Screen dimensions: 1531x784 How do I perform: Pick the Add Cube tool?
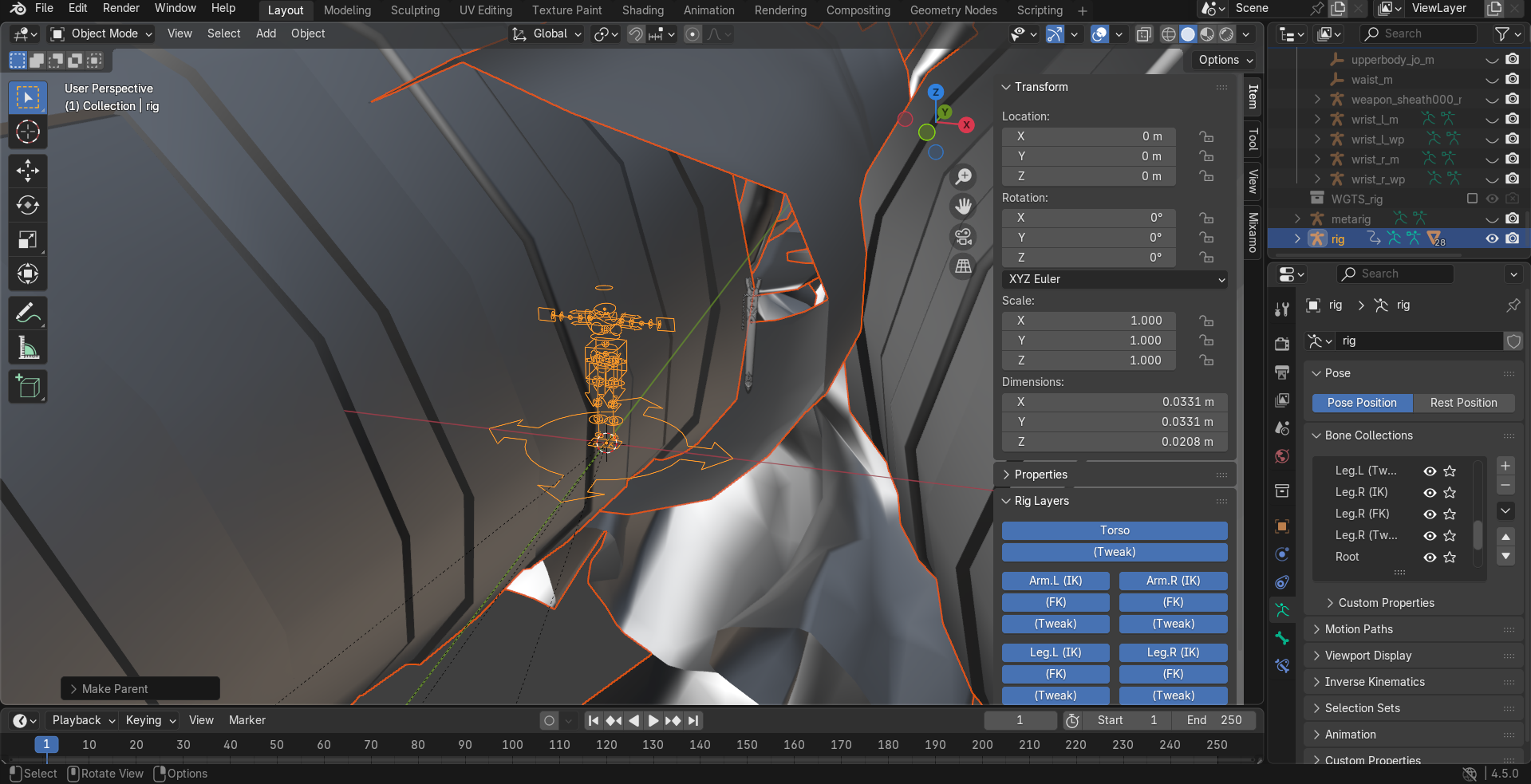pos(28,387)
